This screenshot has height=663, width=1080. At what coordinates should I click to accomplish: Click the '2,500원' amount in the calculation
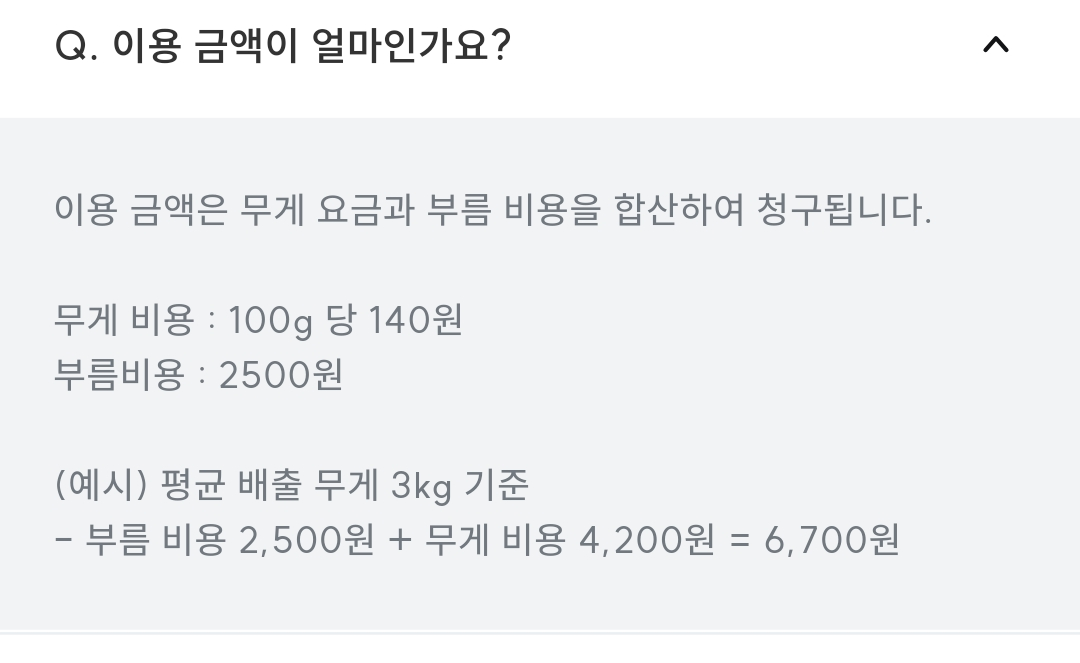click(307, 540)
